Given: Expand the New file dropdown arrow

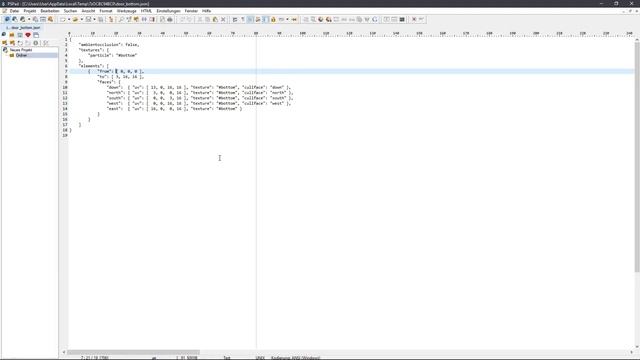Looking at the screenshot, I should (69, 19).
